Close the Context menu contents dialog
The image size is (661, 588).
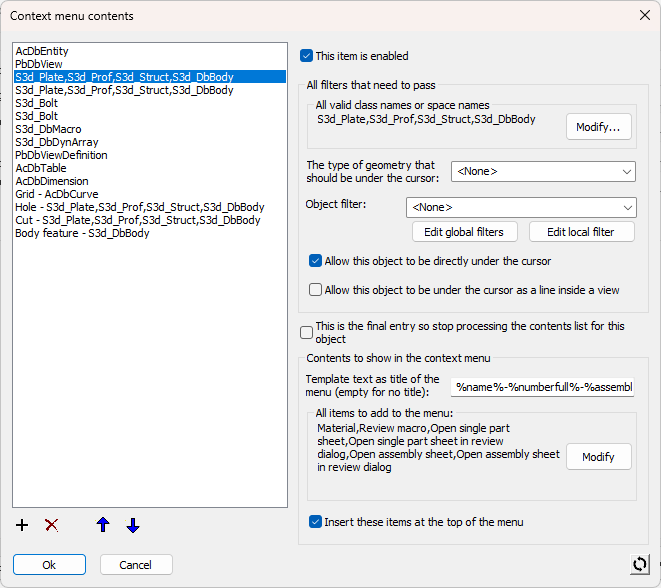643,16
